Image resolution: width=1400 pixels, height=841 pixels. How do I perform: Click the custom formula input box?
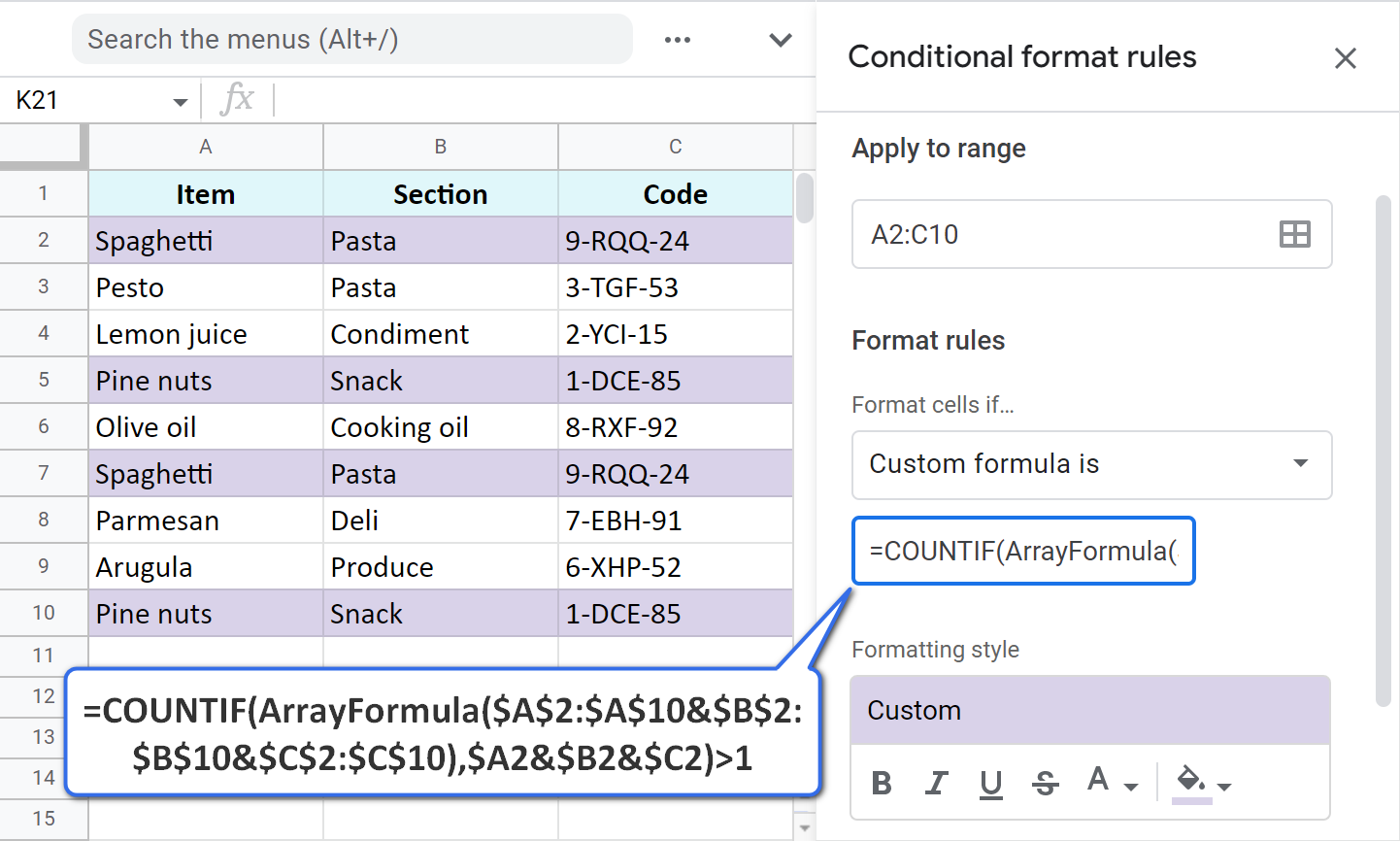click(x=1023, y=551)
